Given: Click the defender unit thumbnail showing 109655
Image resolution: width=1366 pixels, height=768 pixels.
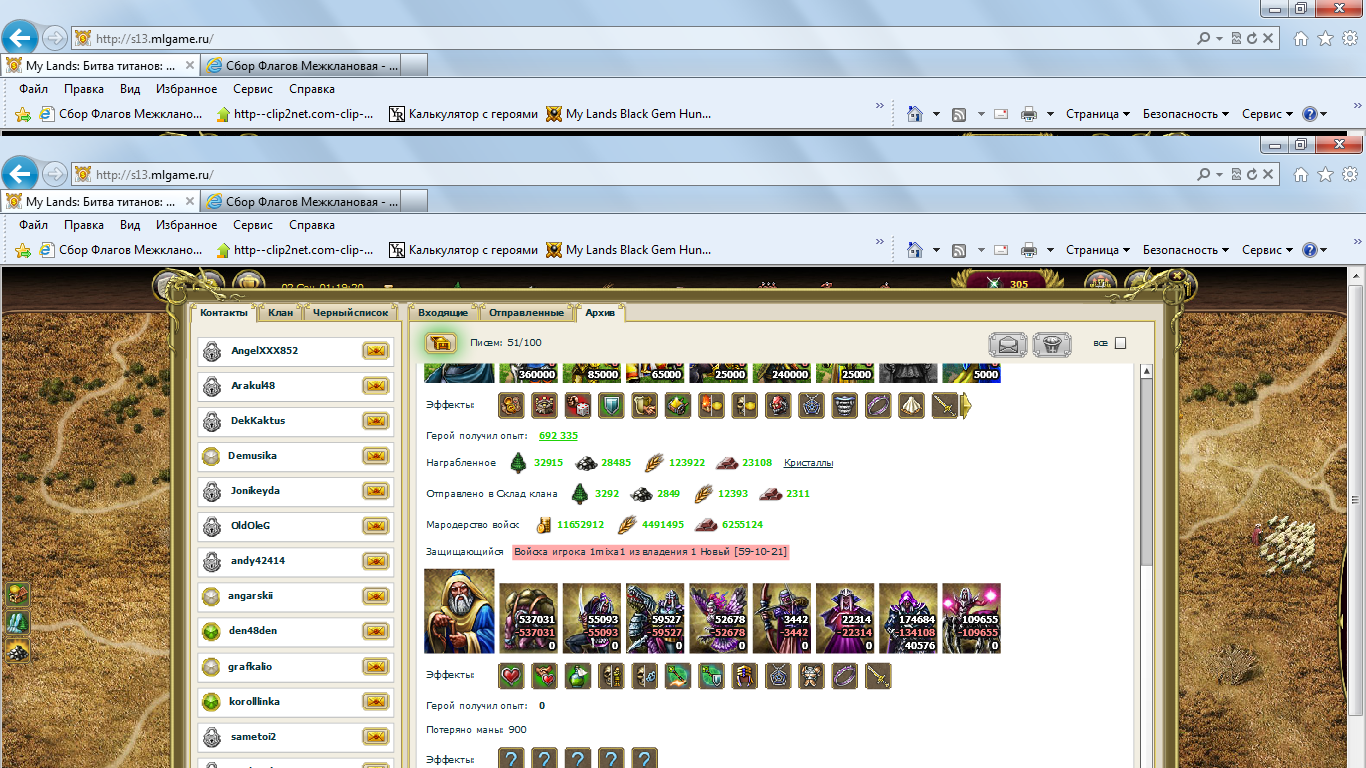Looking at the screenshot, I should tap(971, 619).
